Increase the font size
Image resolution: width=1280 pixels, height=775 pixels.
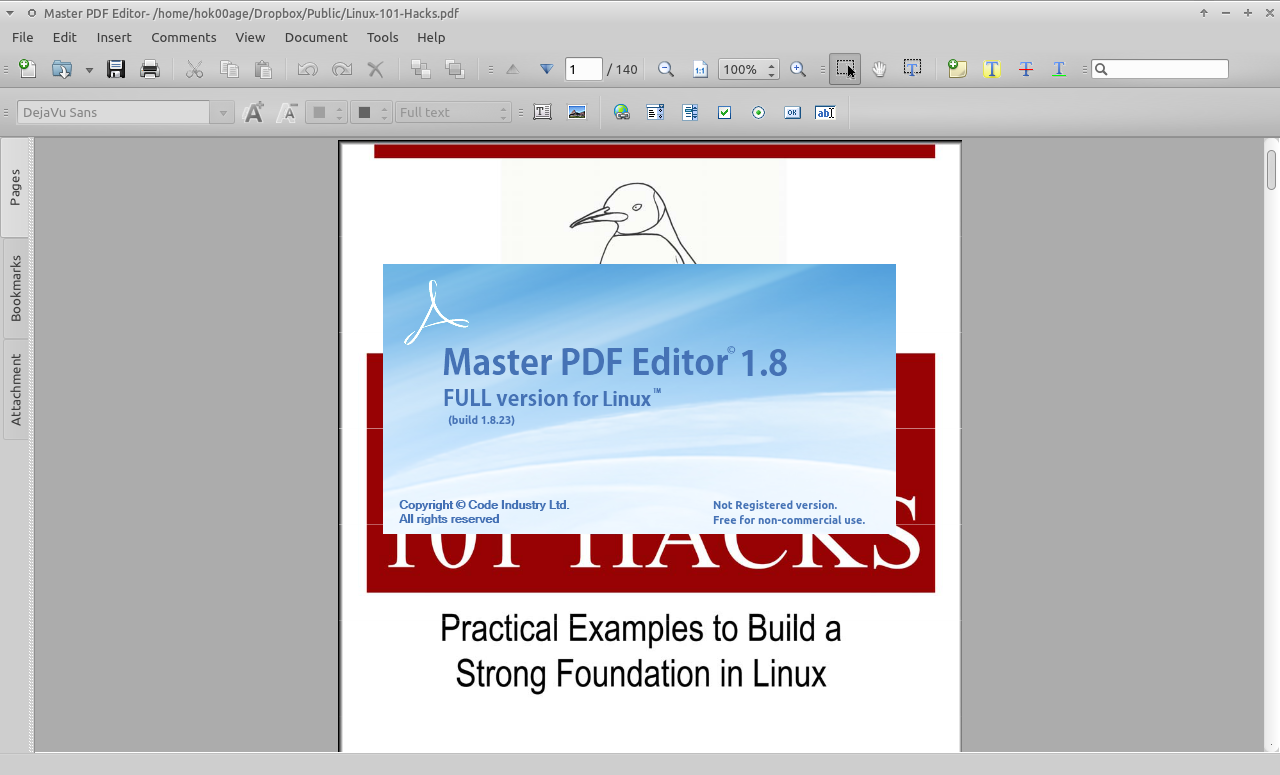point(254,112)
